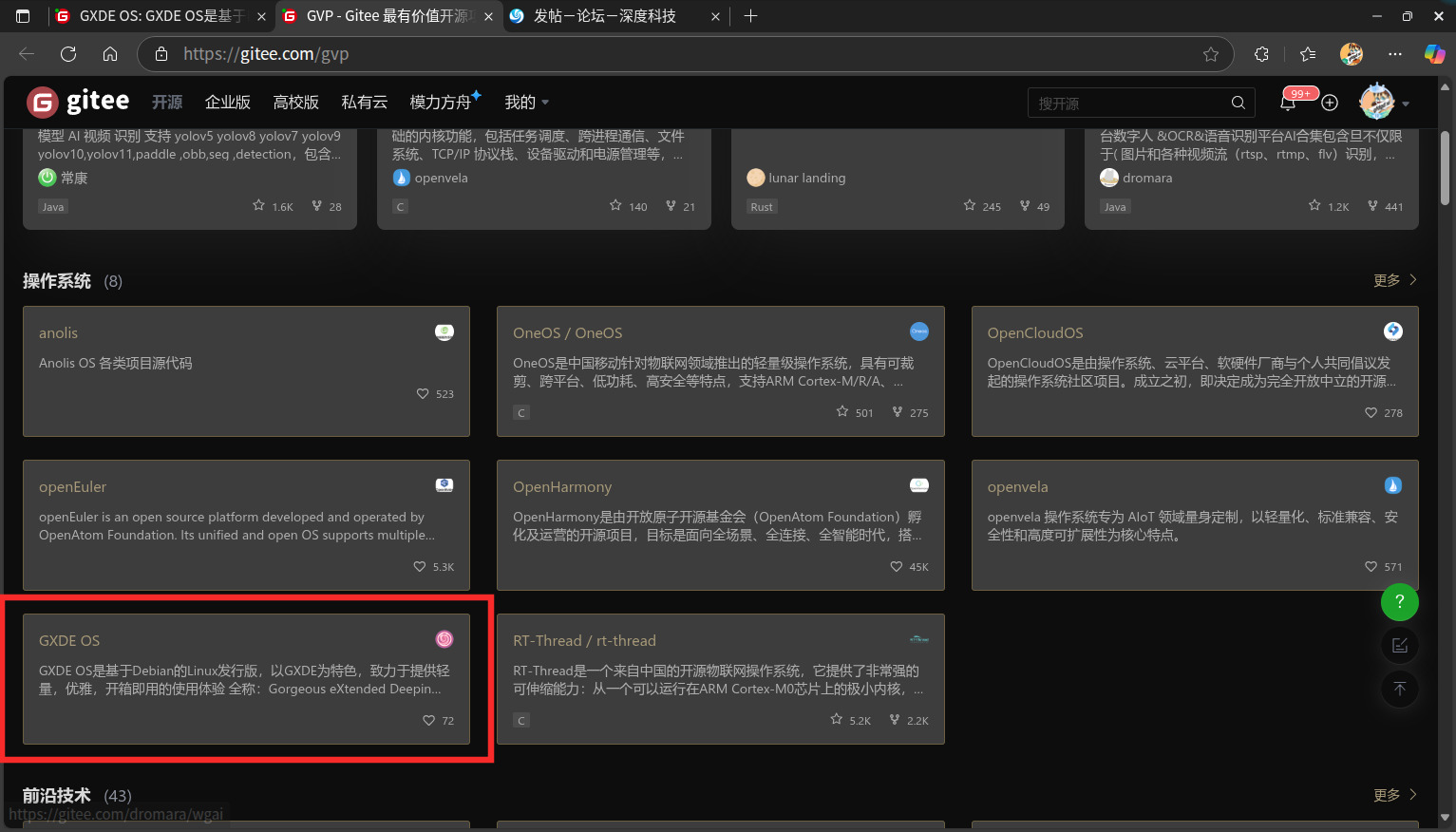Go to 高校版 navigation item
This screenshot has height=832, width=1456.
tap(295, 102)
